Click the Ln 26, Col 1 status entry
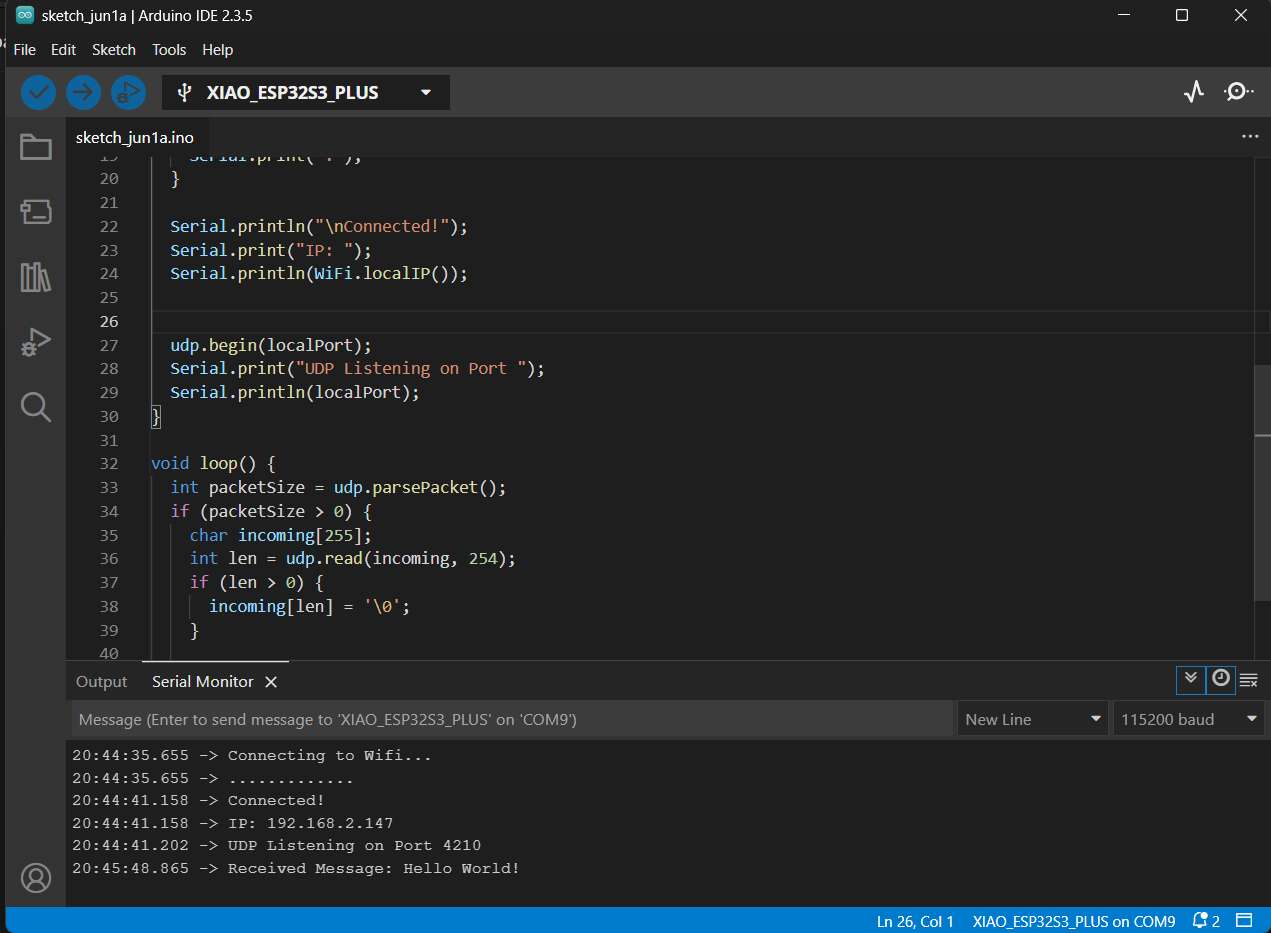1271x933 pixels. pyautogui.click(x=915, y=921)
